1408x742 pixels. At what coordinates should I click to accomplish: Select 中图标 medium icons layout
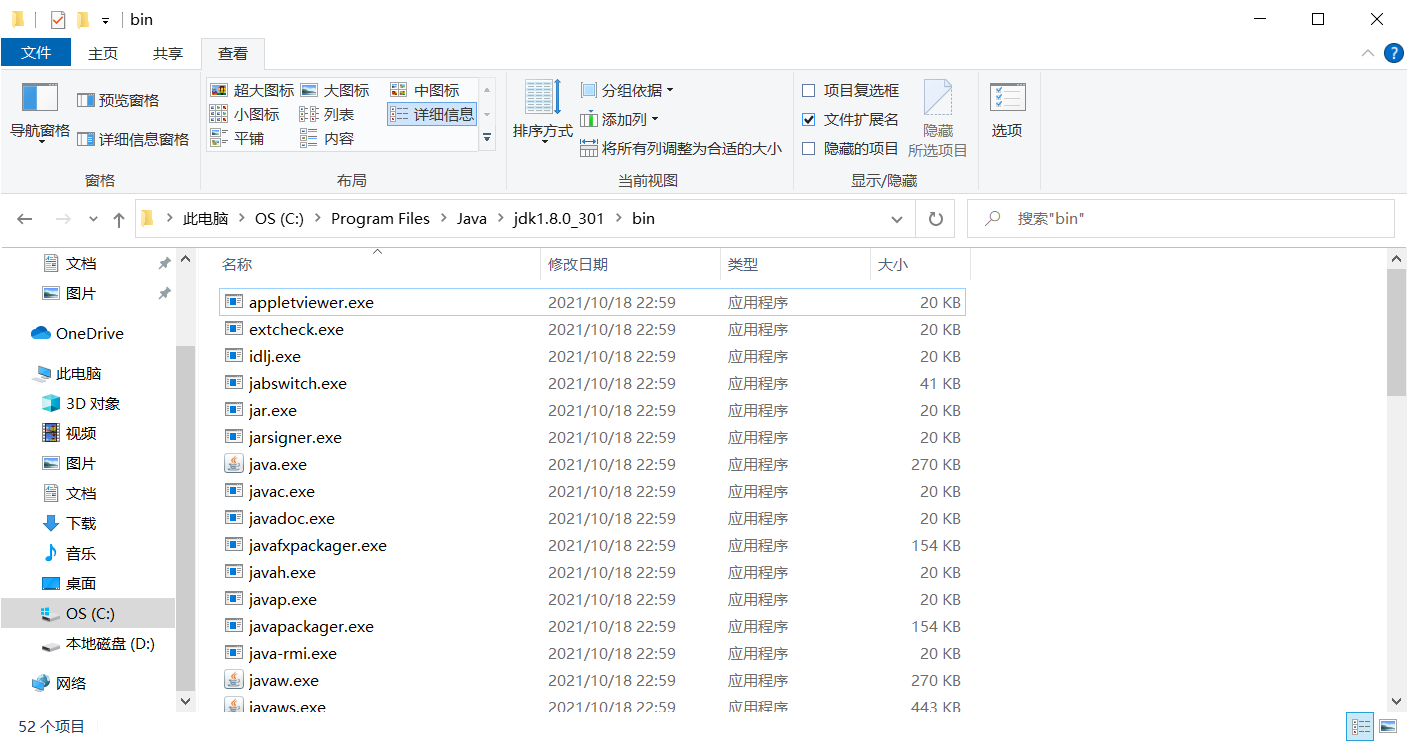tap(425, 90)
